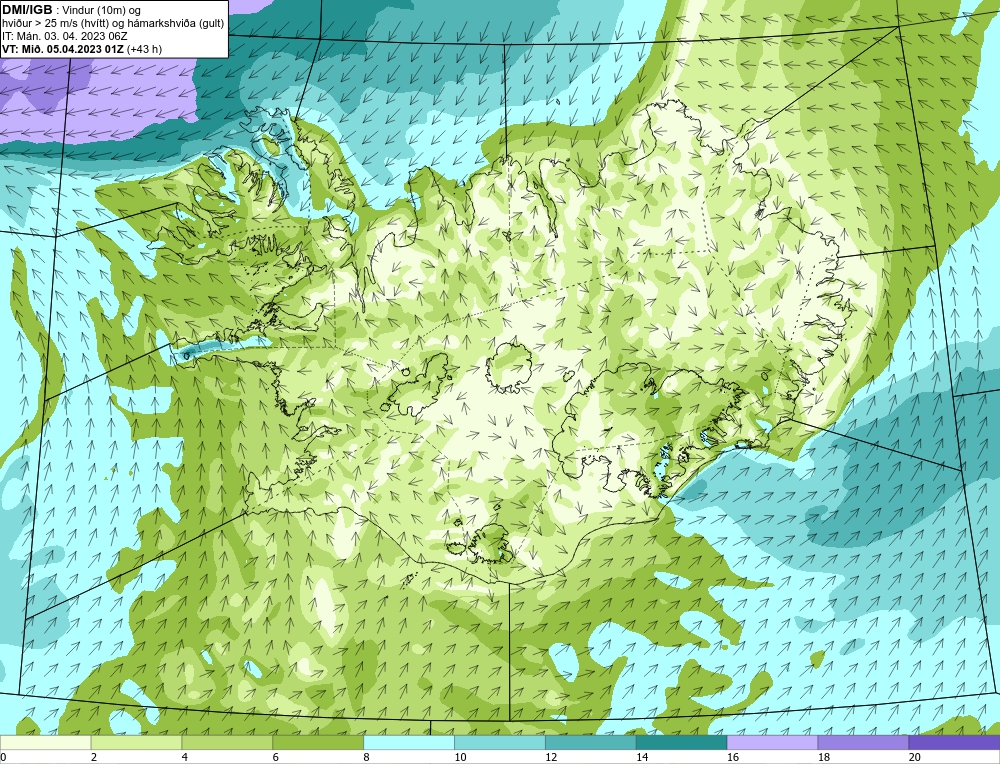Click the 'IT: Mán. 03. 04. 2023 06Z' line

click(x=64, y=36)
